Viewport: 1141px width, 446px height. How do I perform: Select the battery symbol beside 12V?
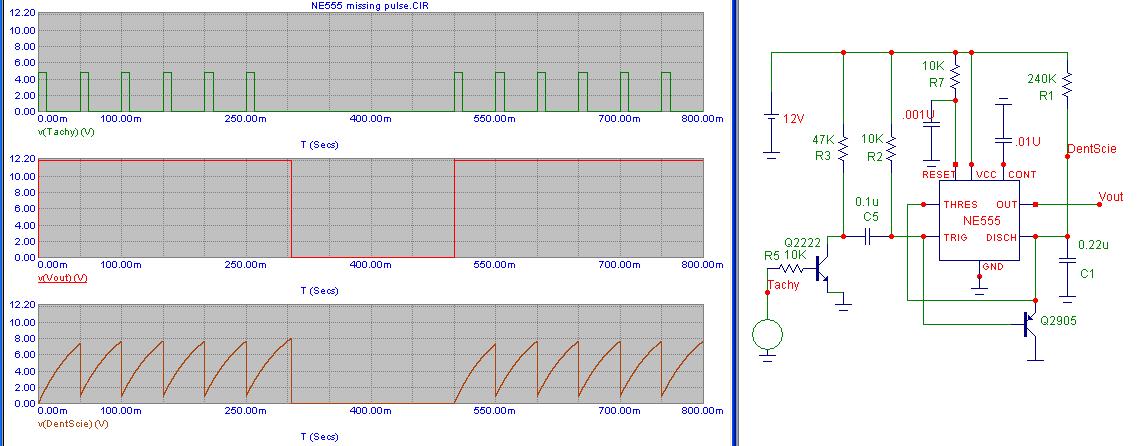click(771, 119)
